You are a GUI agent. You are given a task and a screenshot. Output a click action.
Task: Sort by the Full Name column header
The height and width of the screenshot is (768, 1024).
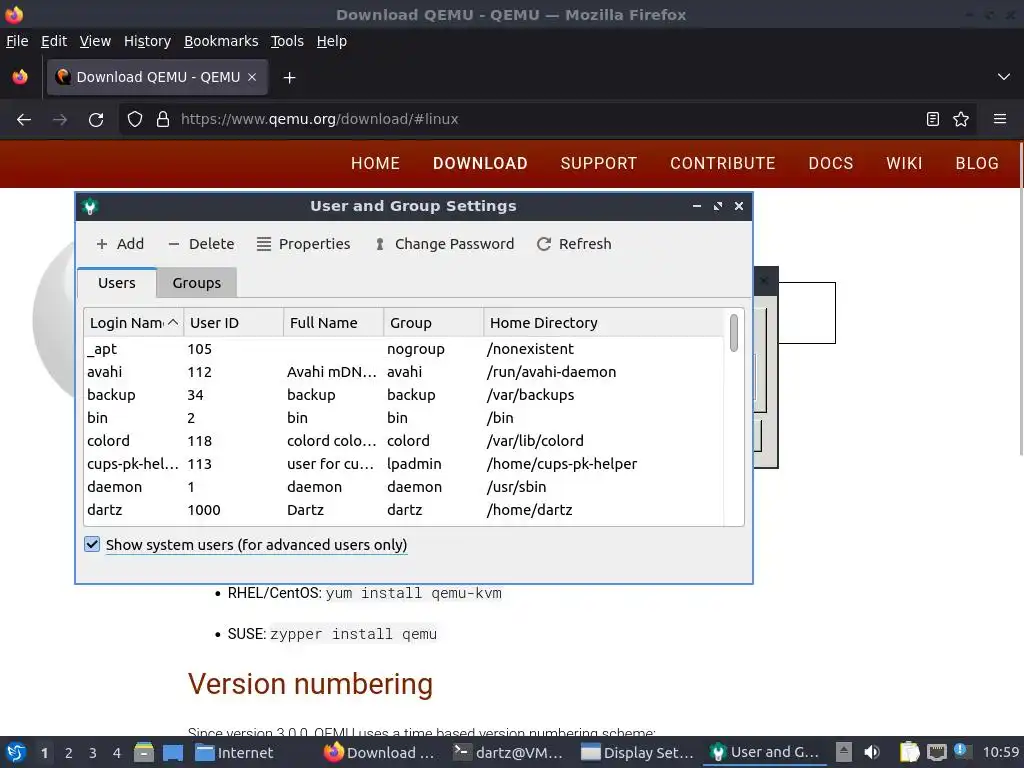tap(333, 323)
